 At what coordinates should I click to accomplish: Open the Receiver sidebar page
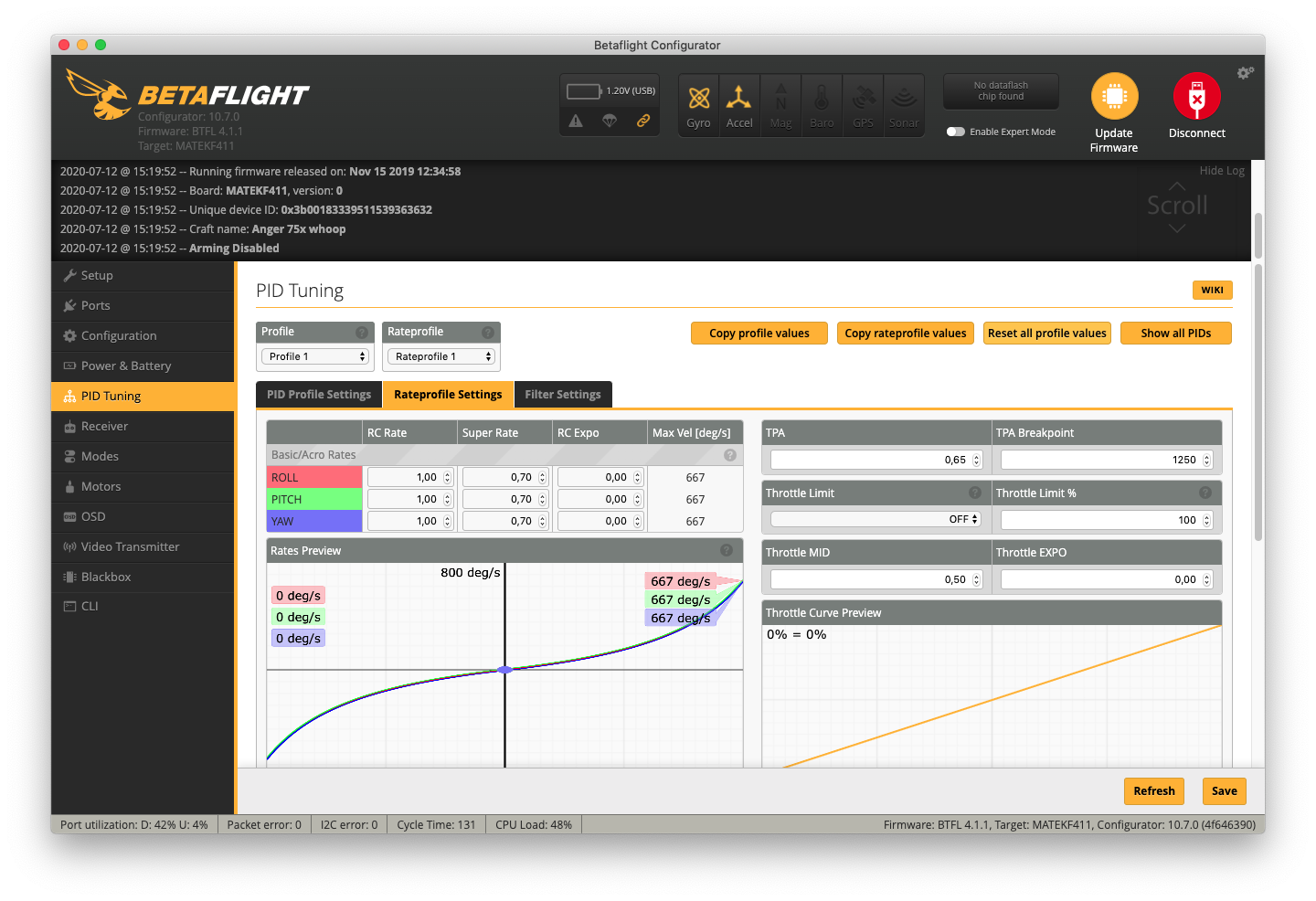[x=143, y=427]
